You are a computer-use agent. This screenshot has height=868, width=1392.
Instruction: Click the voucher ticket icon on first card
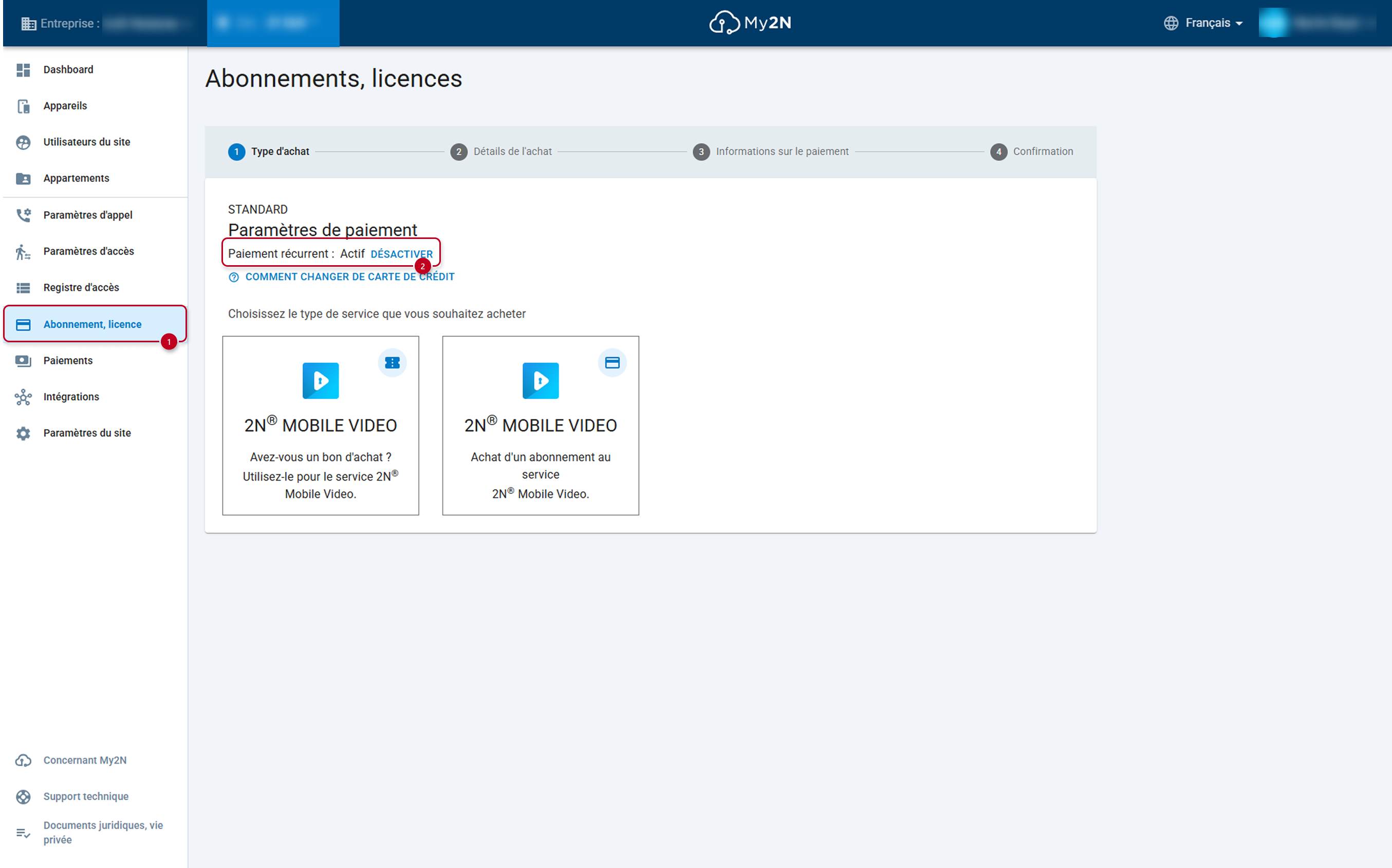392,363
